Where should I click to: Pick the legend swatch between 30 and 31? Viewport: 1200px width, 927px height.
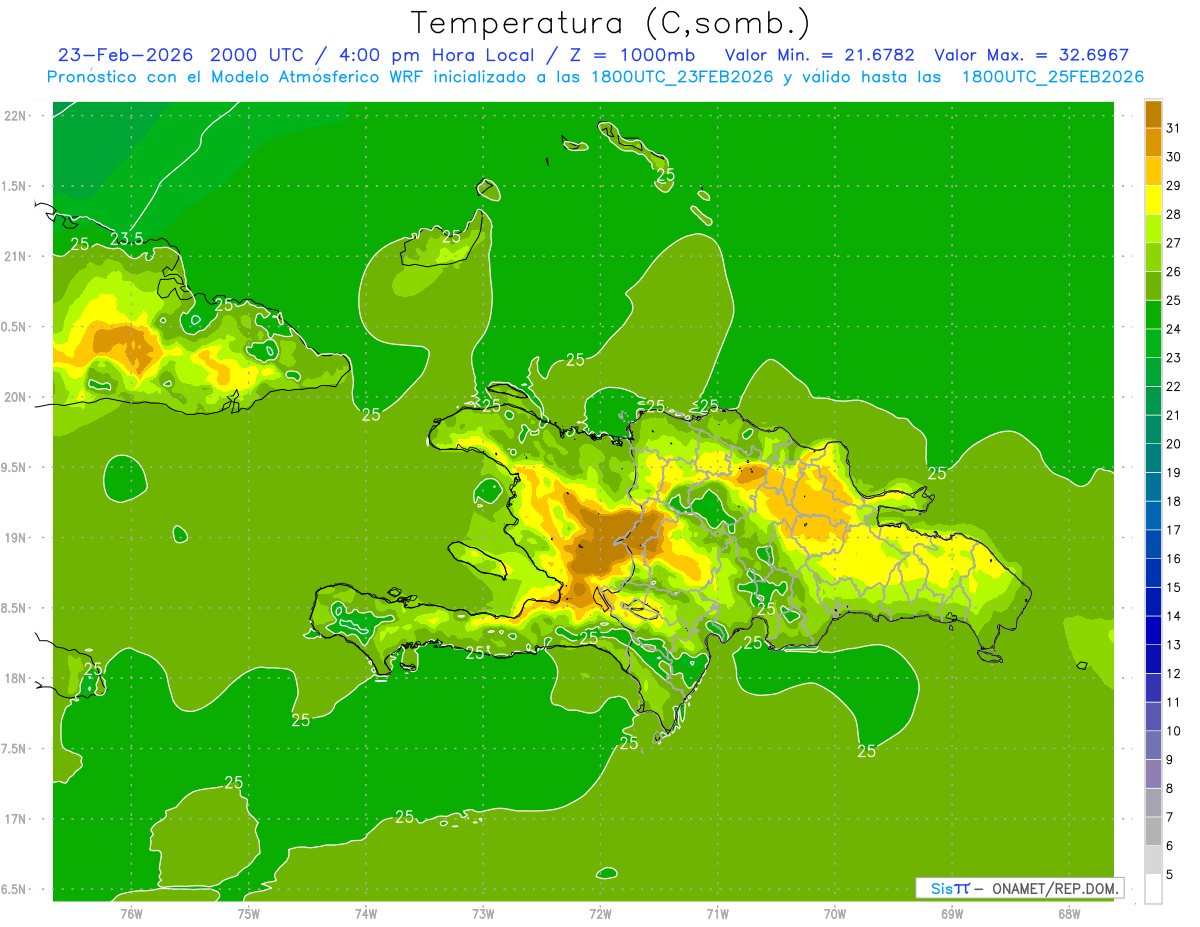[1153, 143]
